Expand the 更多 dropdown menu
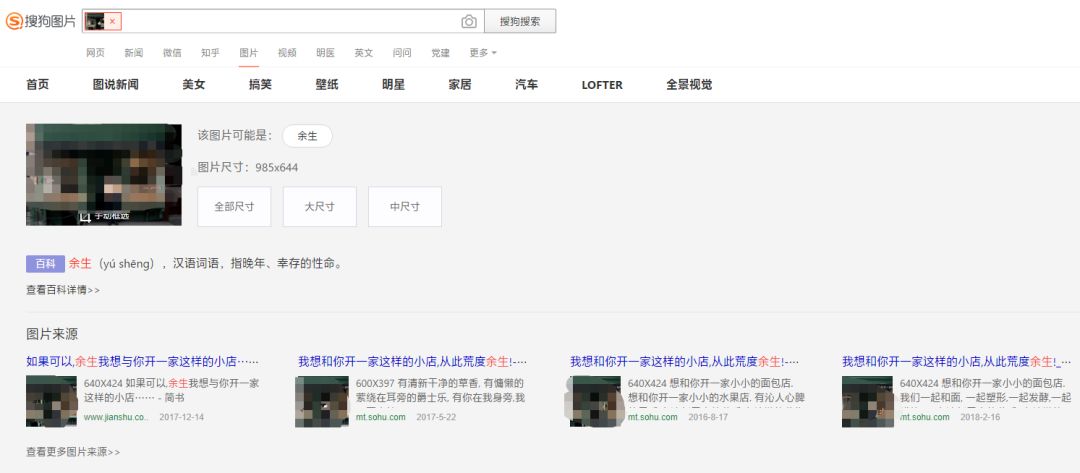Screen dimensions: 1080x473 coord(482,53)
